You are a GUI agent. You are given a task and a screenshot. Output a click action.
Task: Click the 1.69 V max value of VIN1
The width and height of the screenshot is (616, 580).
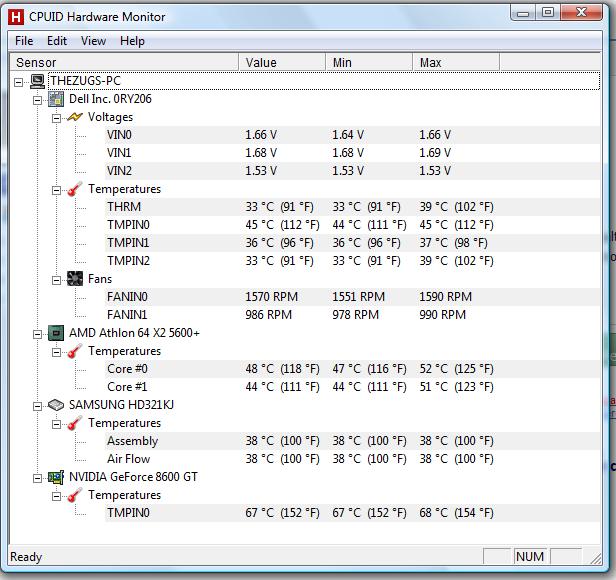tap(434, 153)
